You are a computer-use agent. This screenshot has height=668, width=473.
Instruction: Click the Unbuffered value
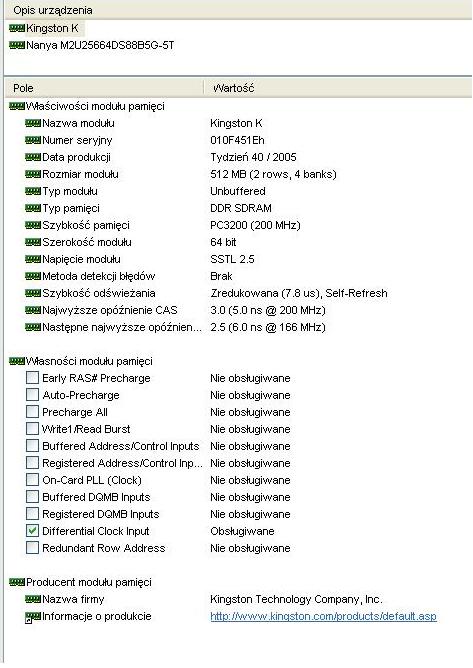pos(238,191)
